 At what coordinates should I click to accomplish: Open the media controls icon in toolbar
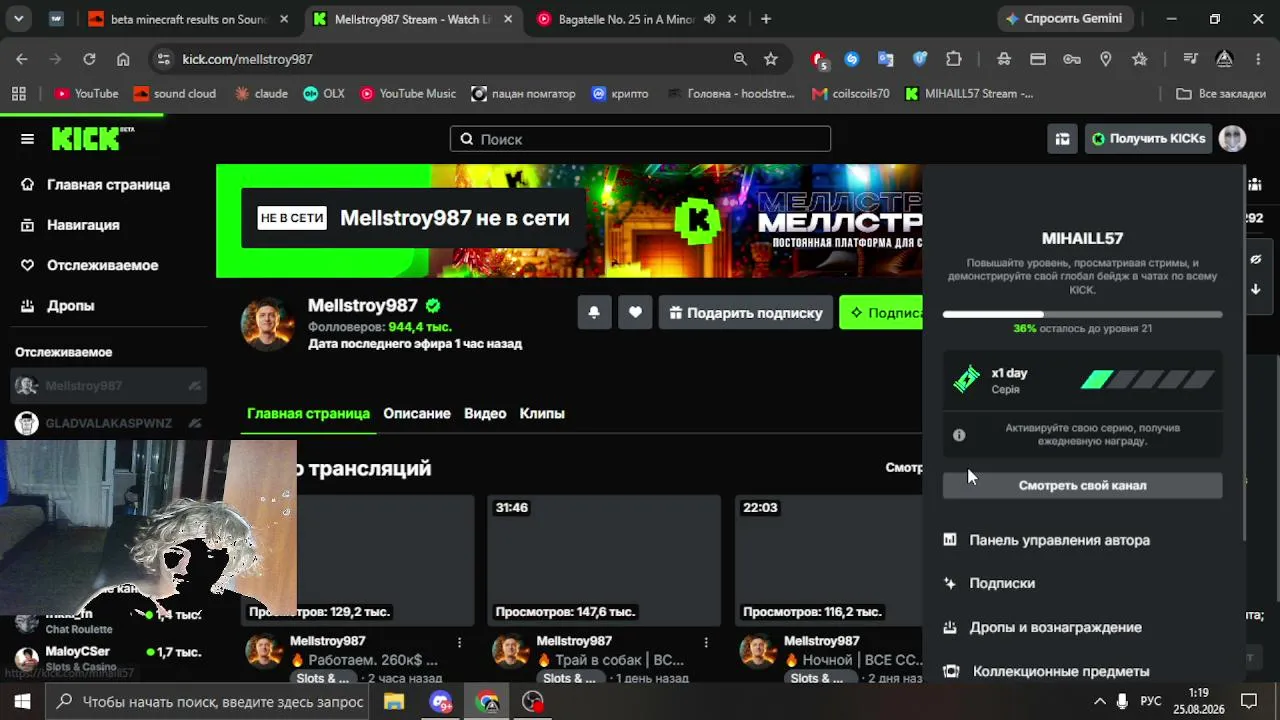(1190, 59)
